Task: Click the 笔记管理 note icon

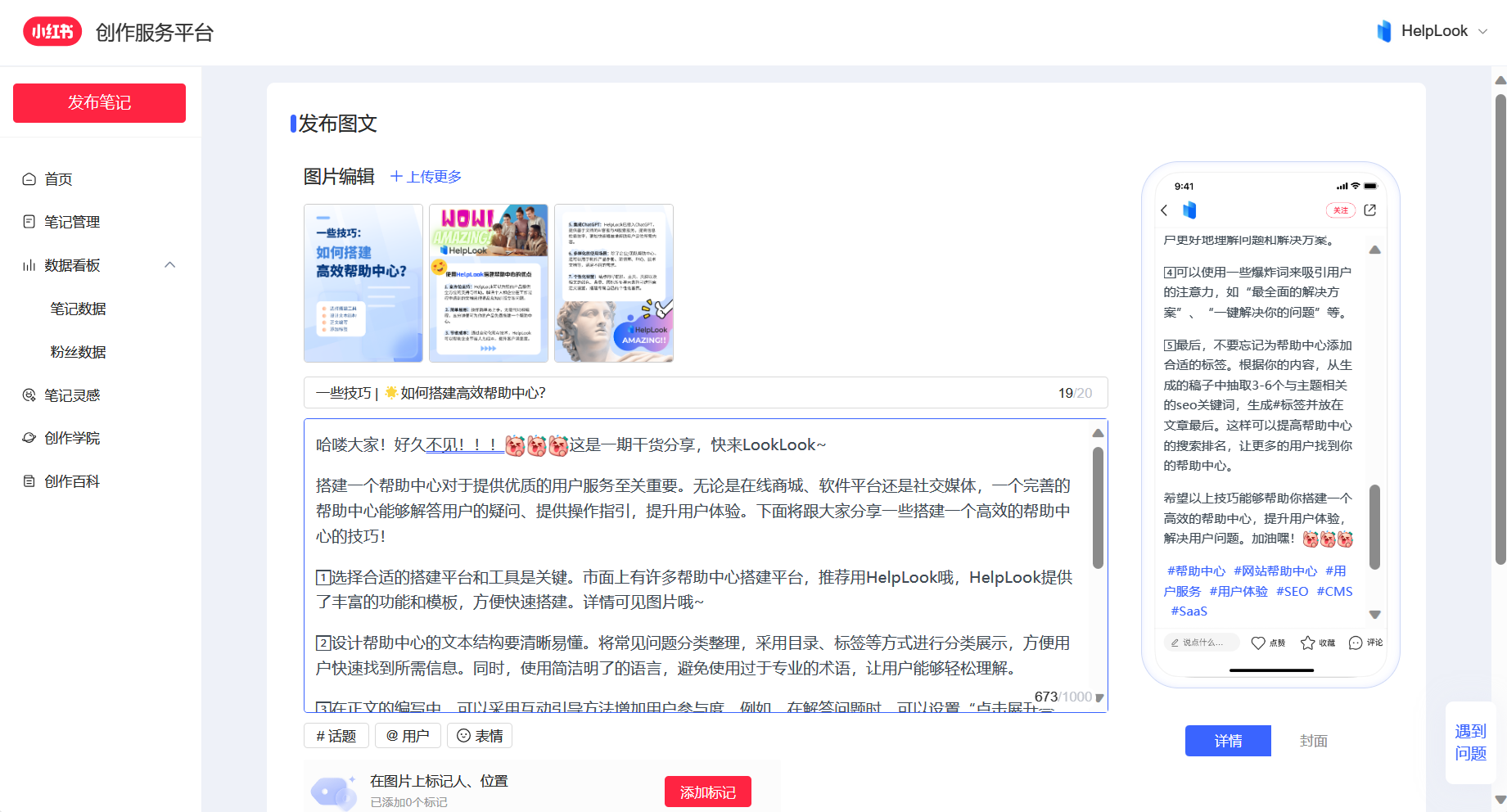Action: [x=29, y=222]
